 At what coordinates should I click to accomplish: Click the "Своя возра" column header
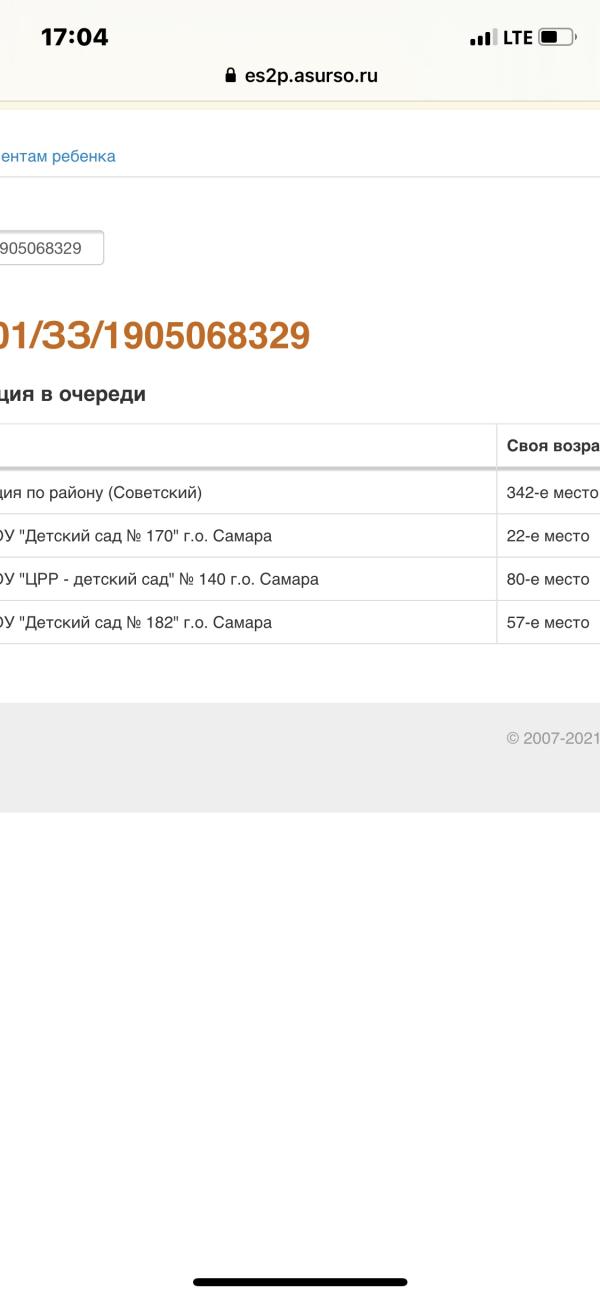pos(552,446)
